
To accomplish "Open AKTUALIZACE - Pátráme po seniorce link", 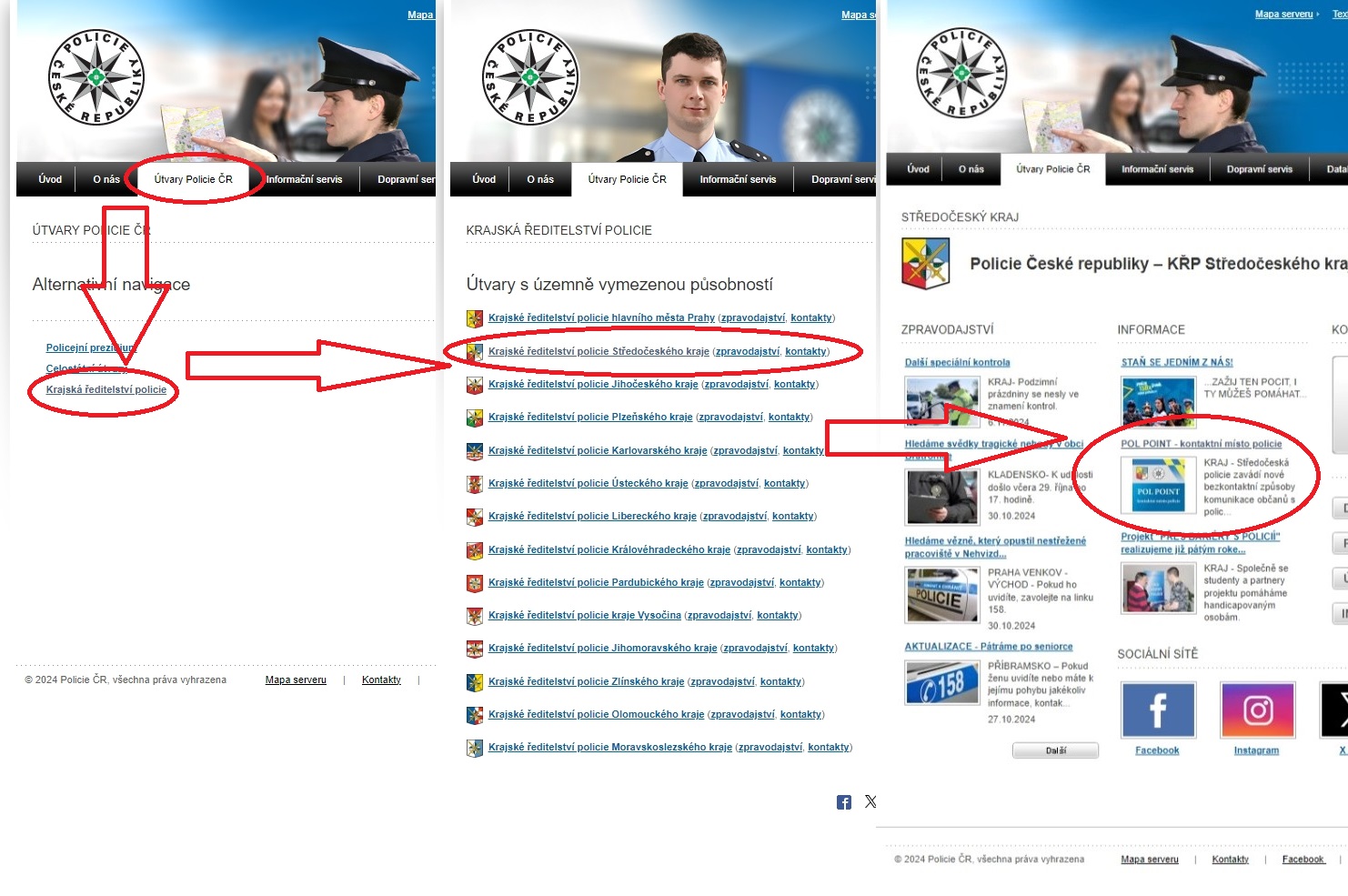I will [989, 647].
